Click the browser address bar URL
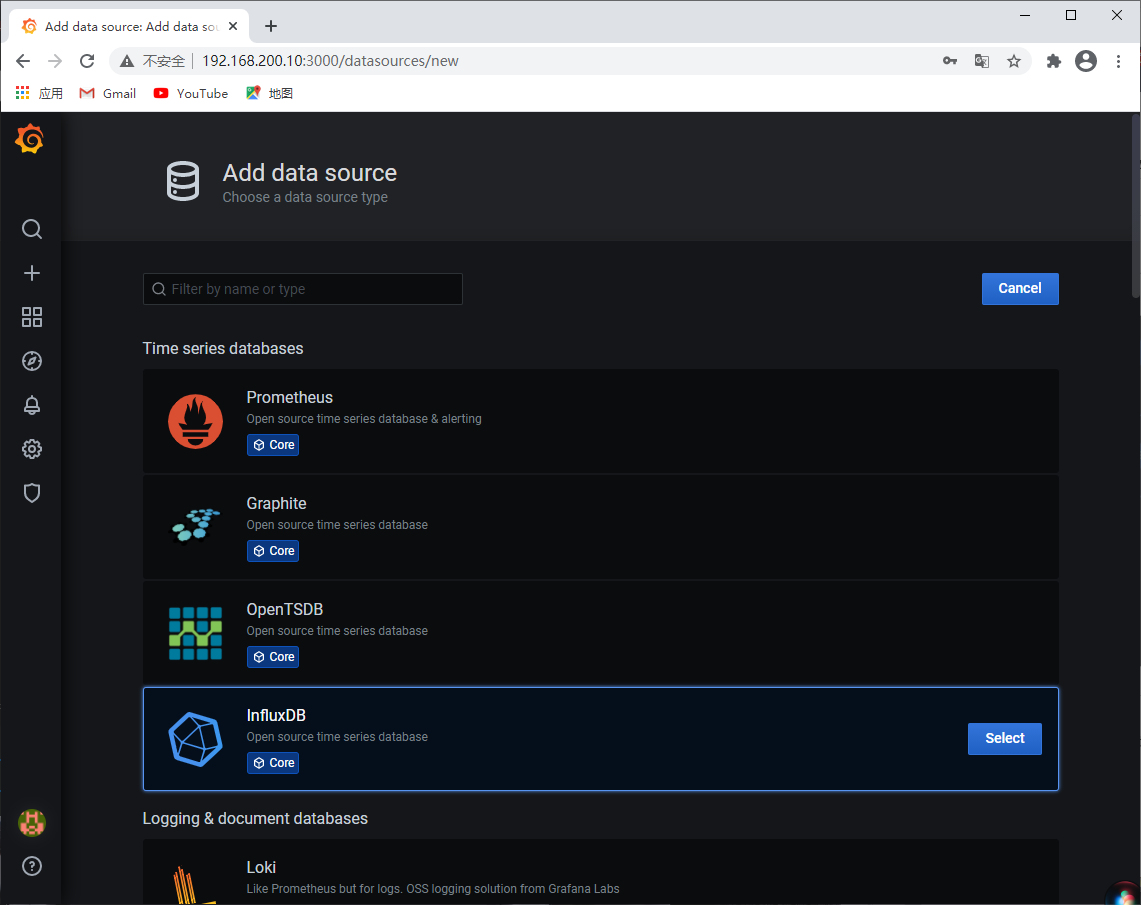This screenshot has width=1141, height=905. (x=330, y=61)
